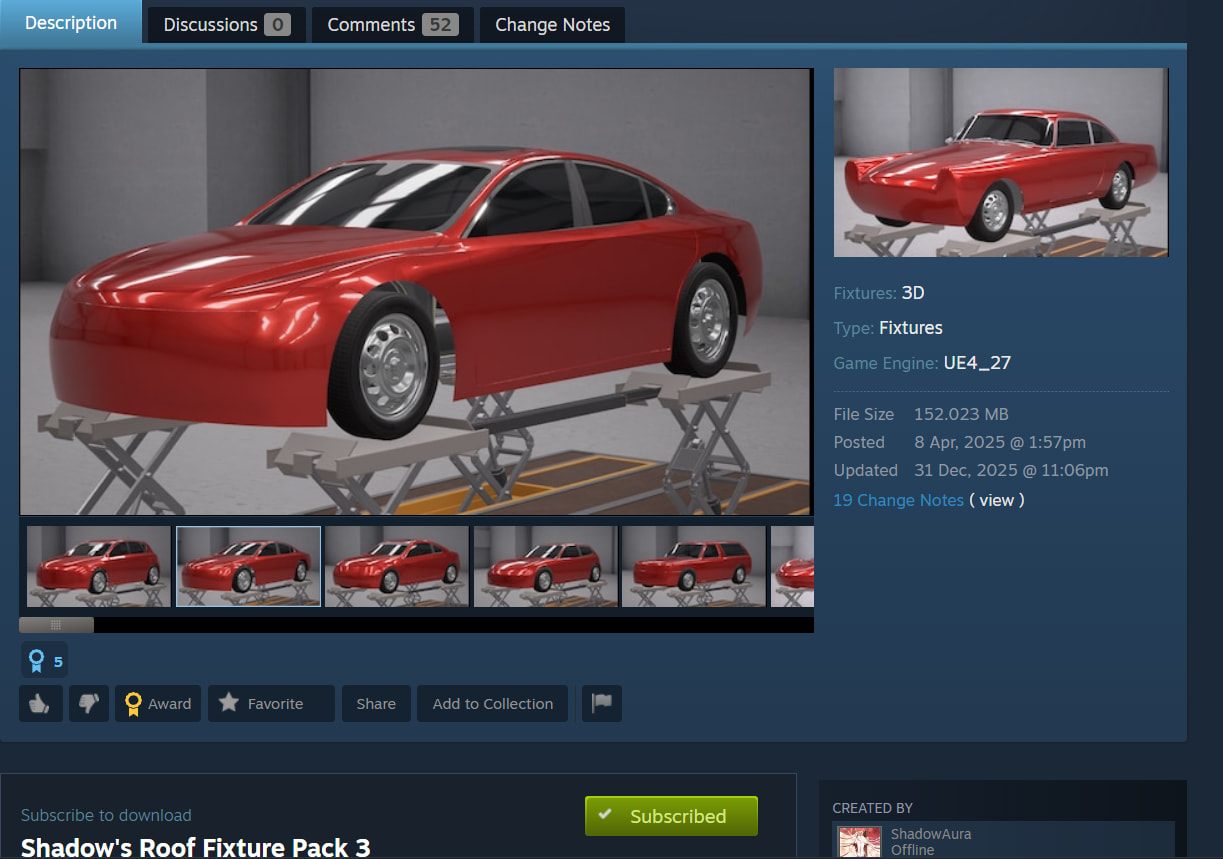Image resolution: width=1223 pixels, height=859 pixels.
Task: Open ShadowAura's creator avatar
Action: (x=859, y=842)
